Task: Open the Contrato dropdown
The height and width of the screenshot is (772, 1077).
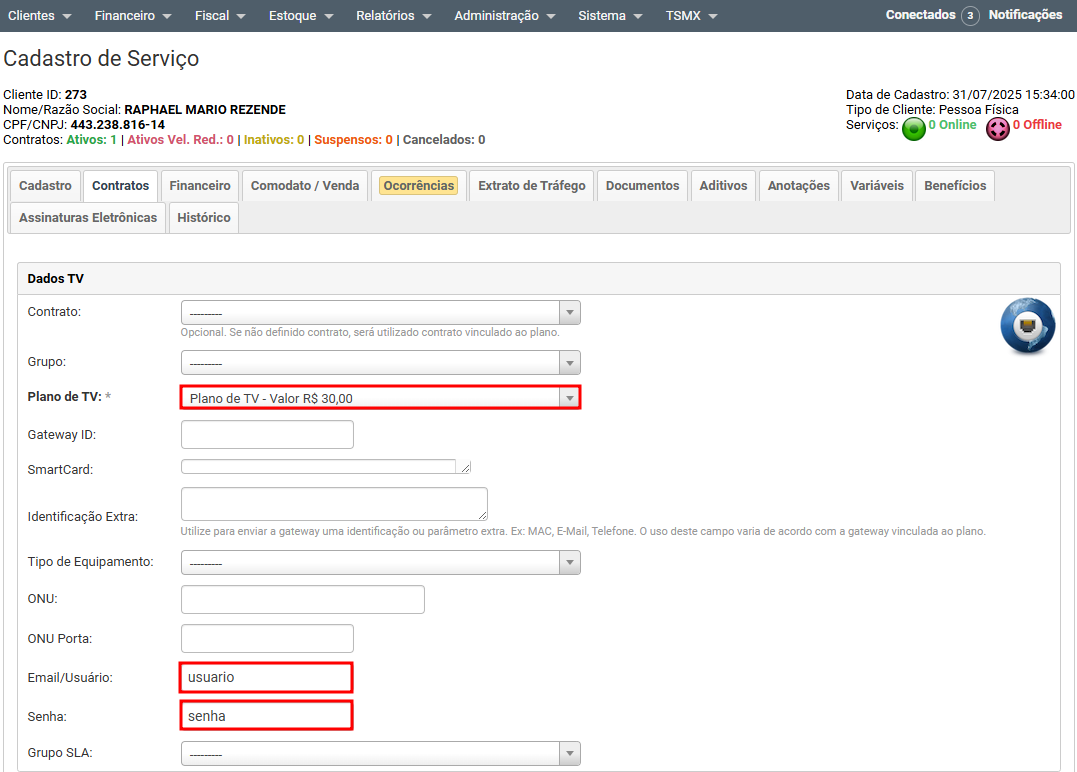Action: 380,313
